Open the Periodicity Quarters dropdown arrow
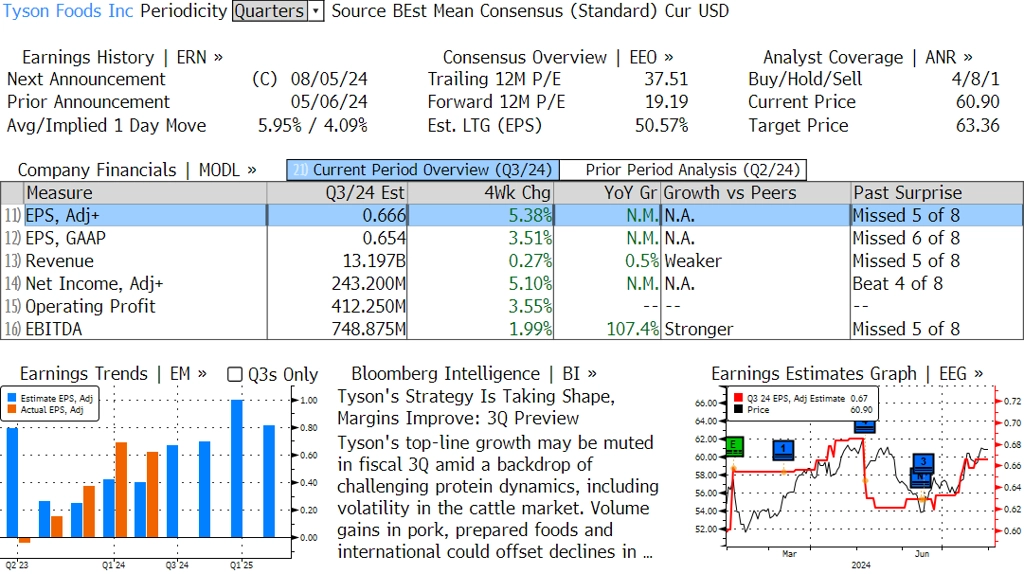This screenshot has height=574, width=1024. [x=316, y=11]
